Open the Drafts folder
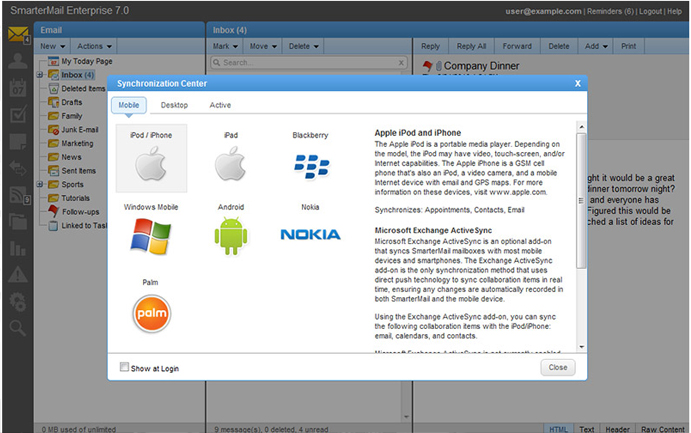 click(x=72, y=102)
